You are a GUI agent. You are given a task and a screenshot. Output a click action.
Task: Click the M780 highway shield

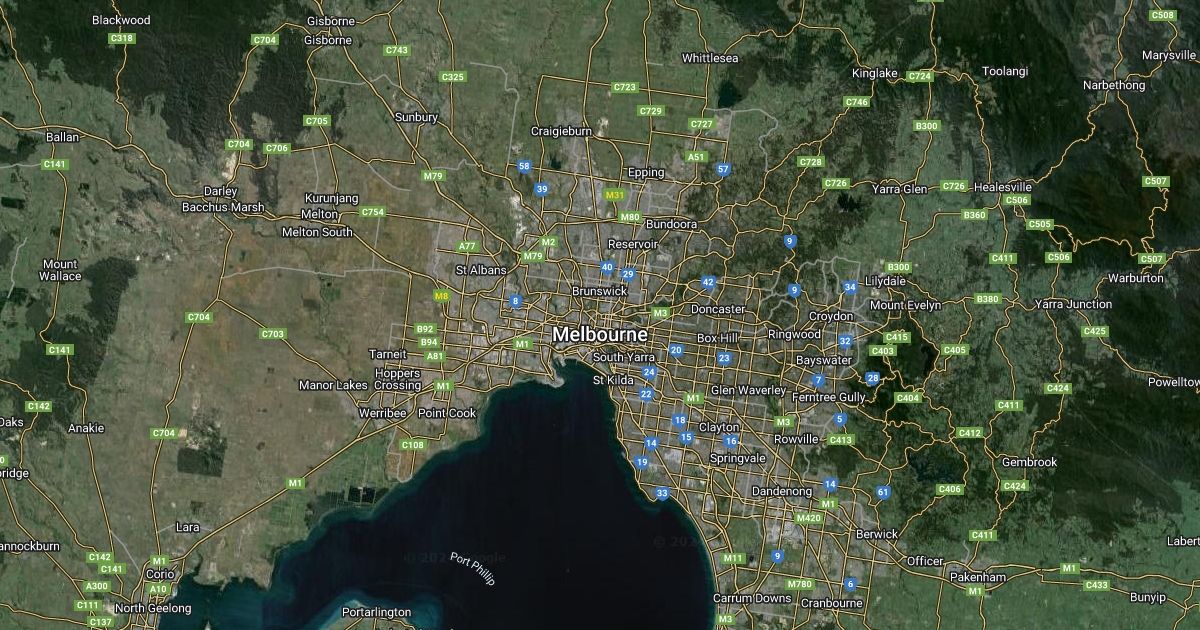tap(800, 584)
